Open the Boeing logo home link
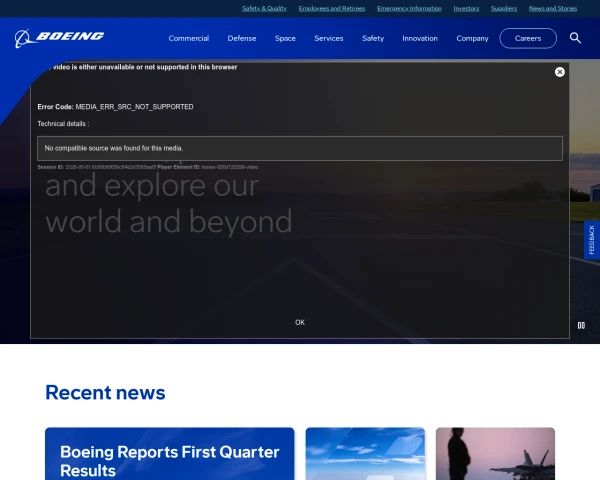Image resolution: width=600 pixels, height=480 pixels. 59,38
